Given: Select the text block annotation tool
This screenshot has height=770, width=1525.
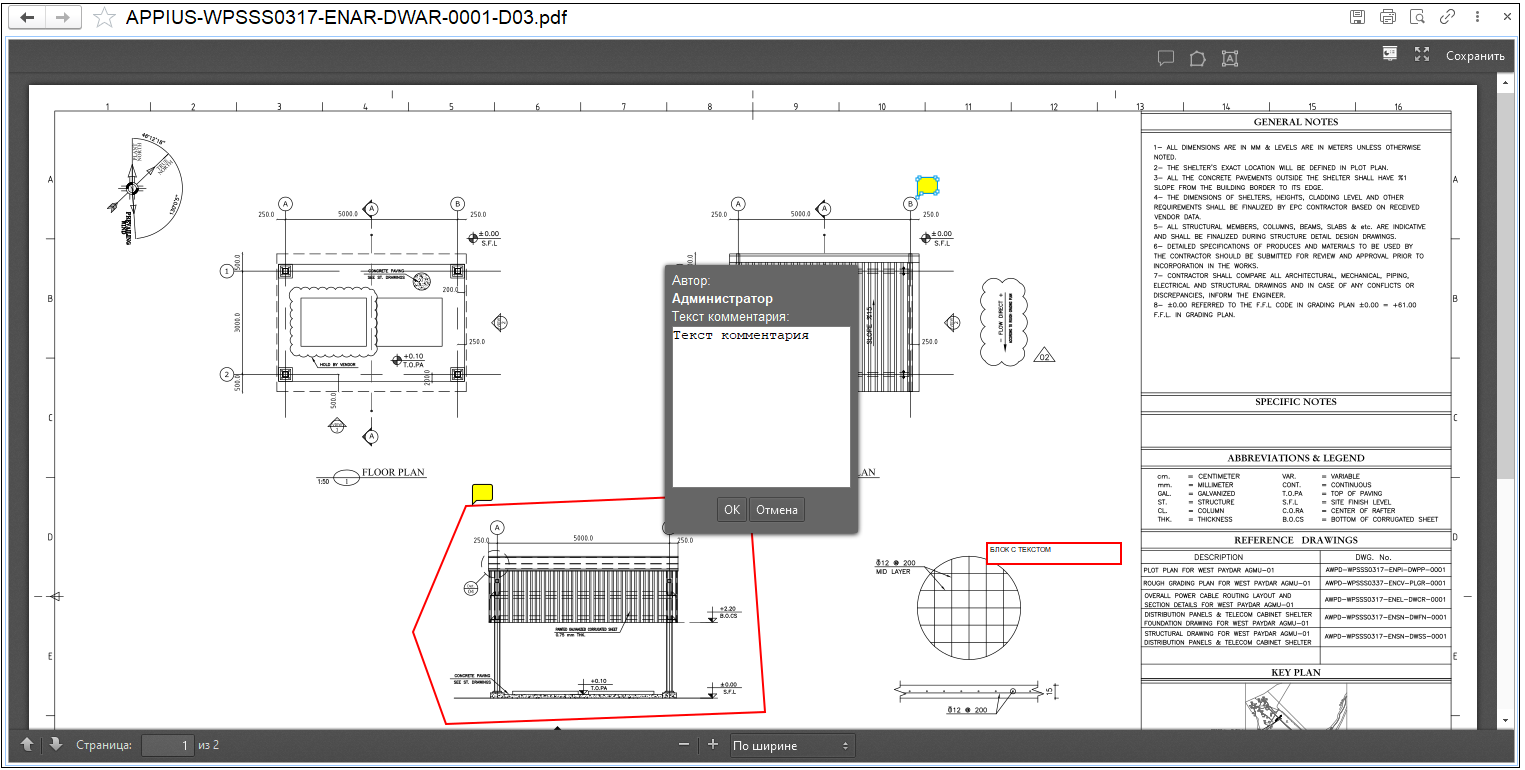Looking at the screenshot, I should pyautogui.click(x=1229, y=58).
